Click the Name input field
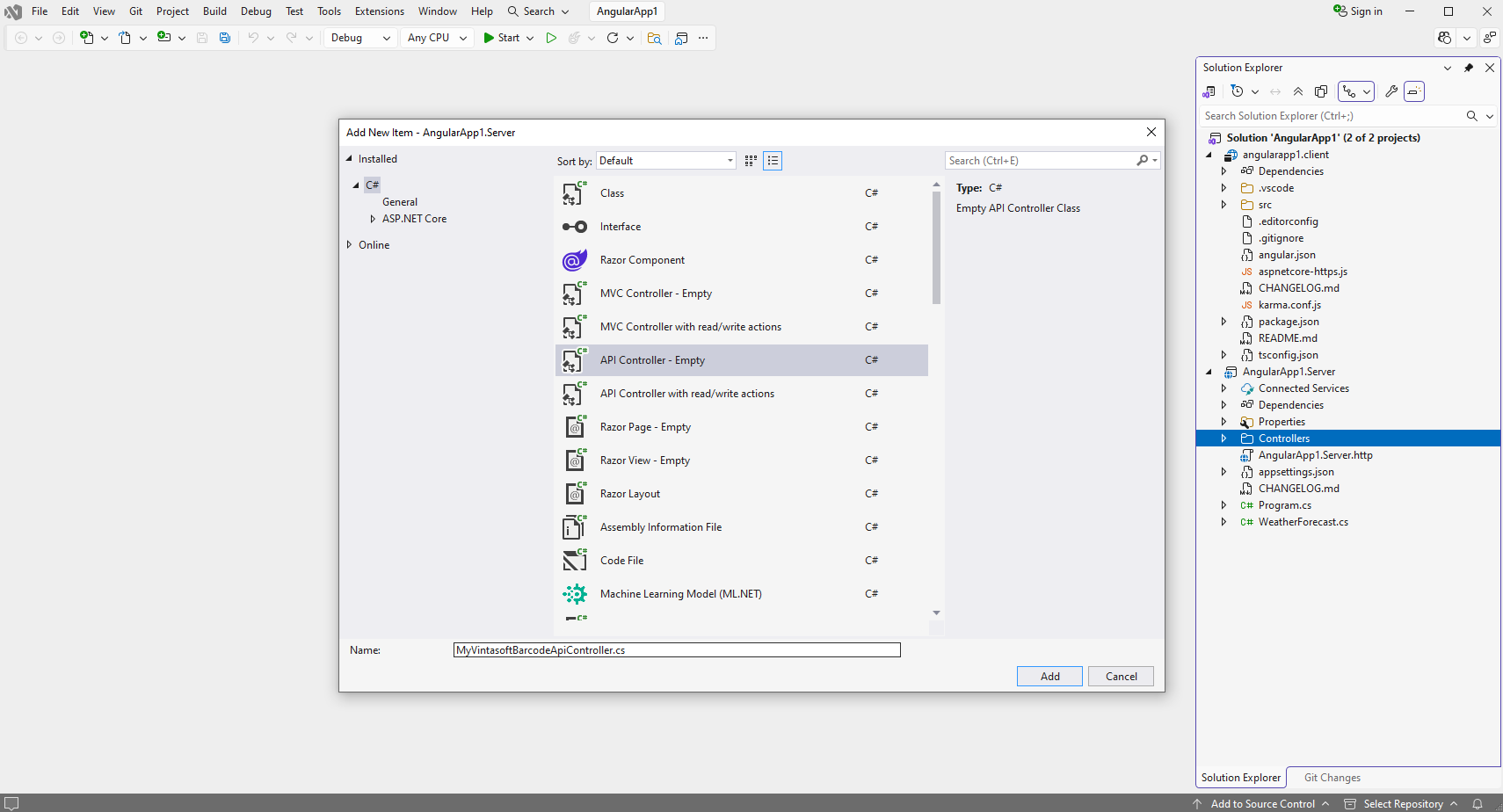This screenshot has width=1503, height=812. [x=677, y=650]
